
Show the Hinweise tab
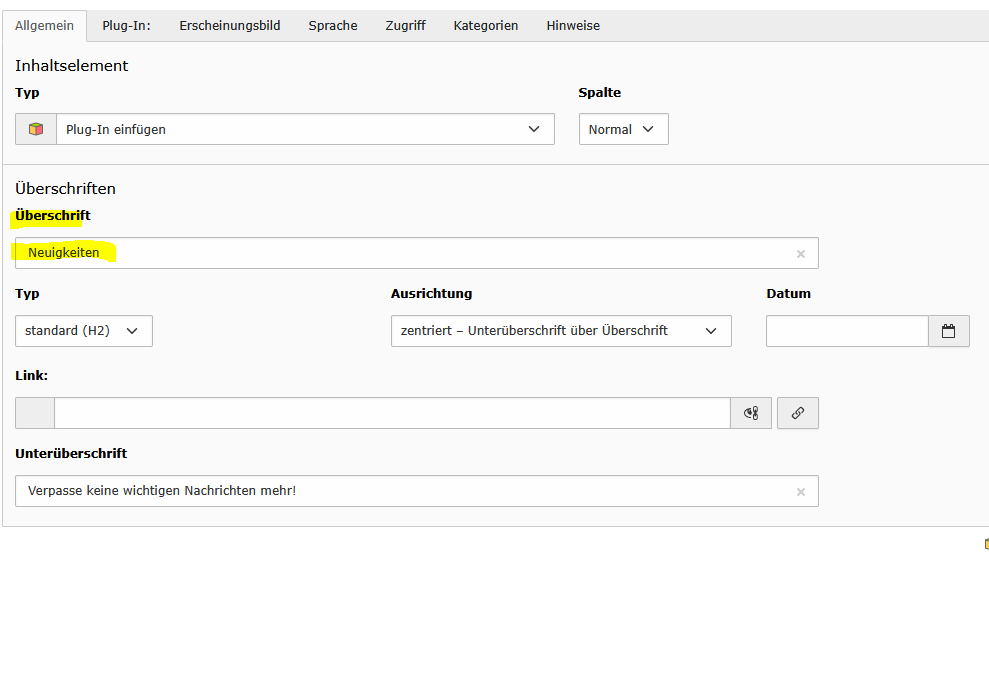coord(573,26)
